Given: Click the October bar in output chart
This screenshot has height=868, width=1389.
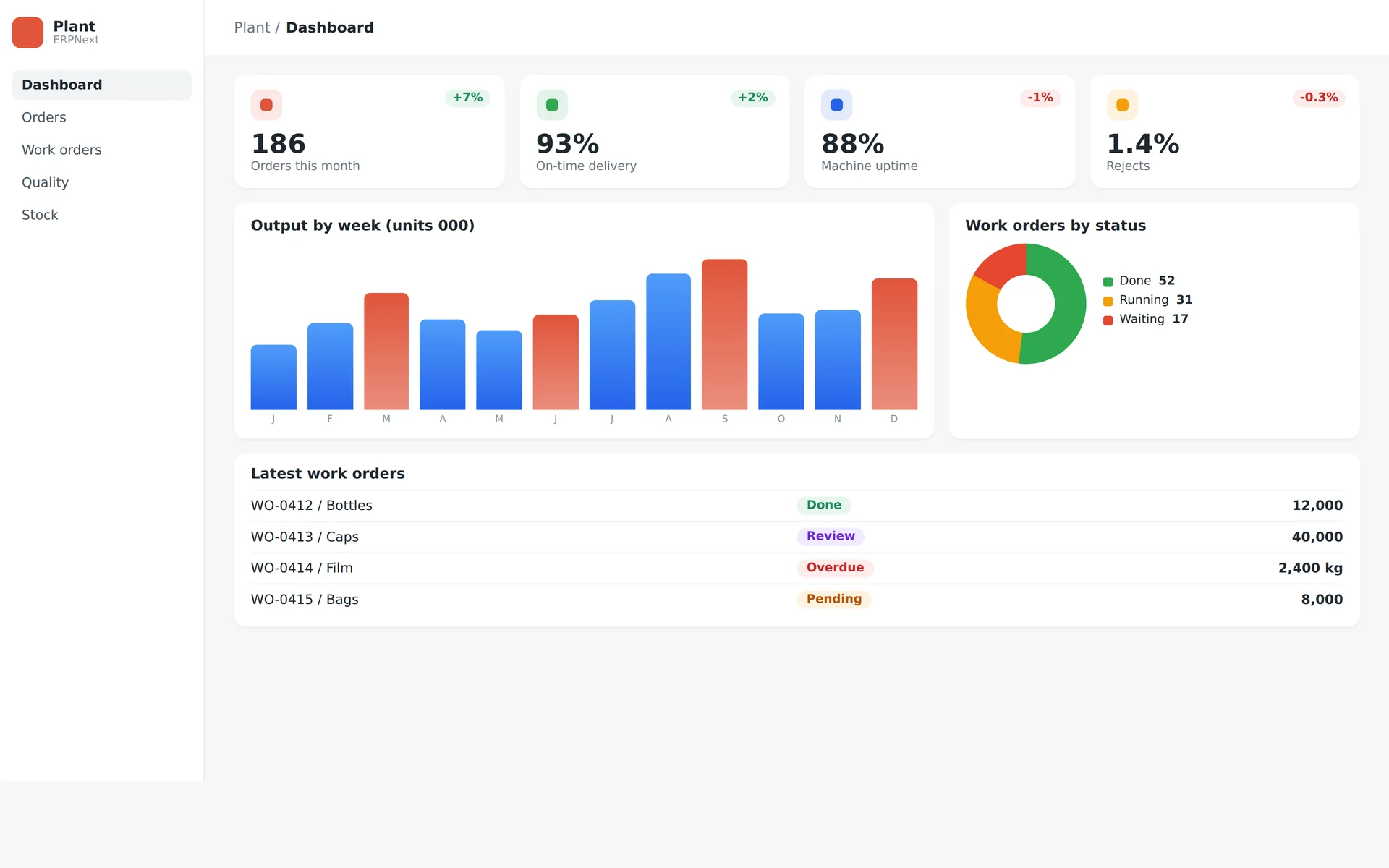Looking at the screenshot, I should 781,362.
